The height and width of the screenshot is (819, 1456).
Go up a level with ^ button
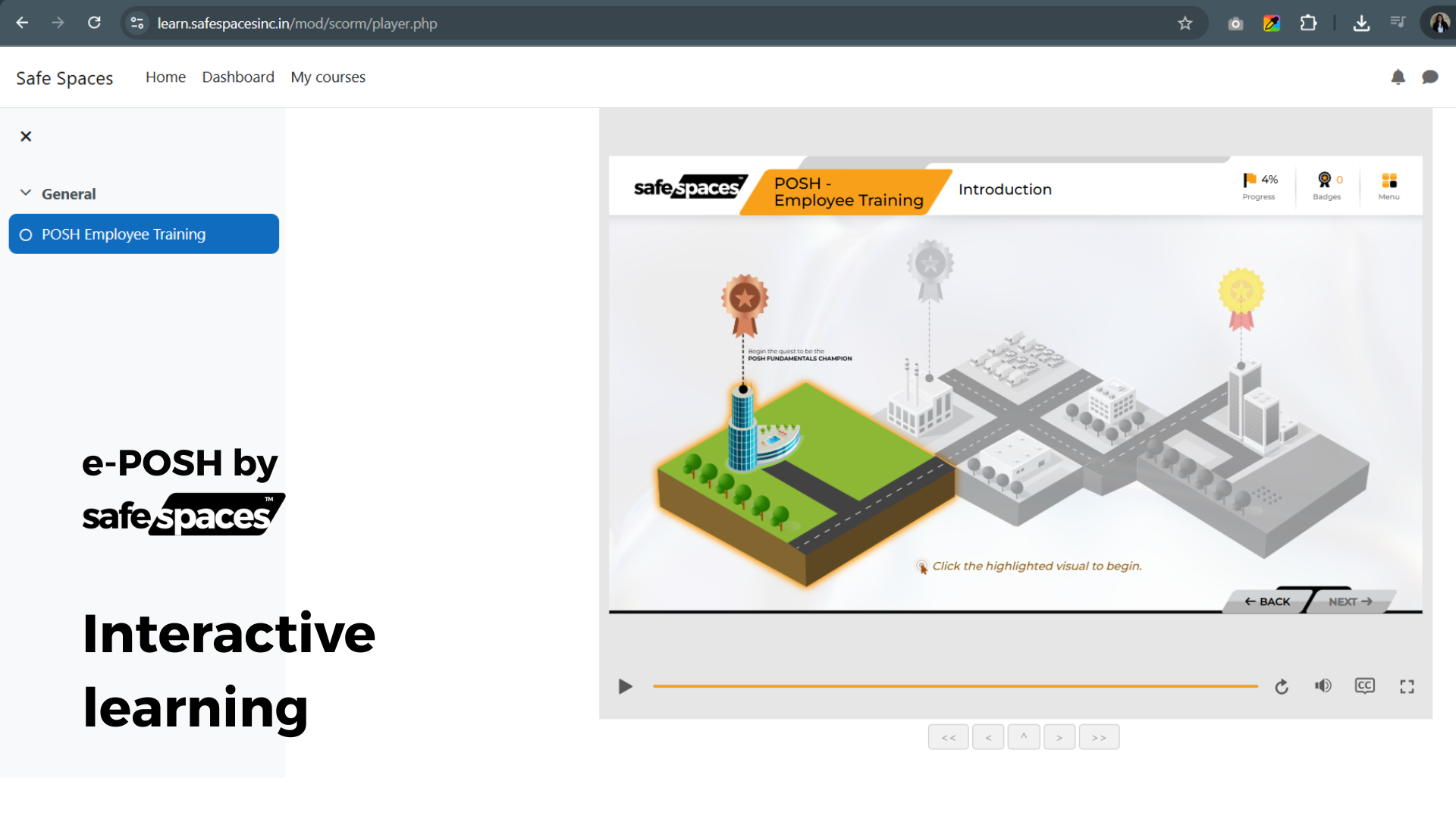click(1024, 737)
